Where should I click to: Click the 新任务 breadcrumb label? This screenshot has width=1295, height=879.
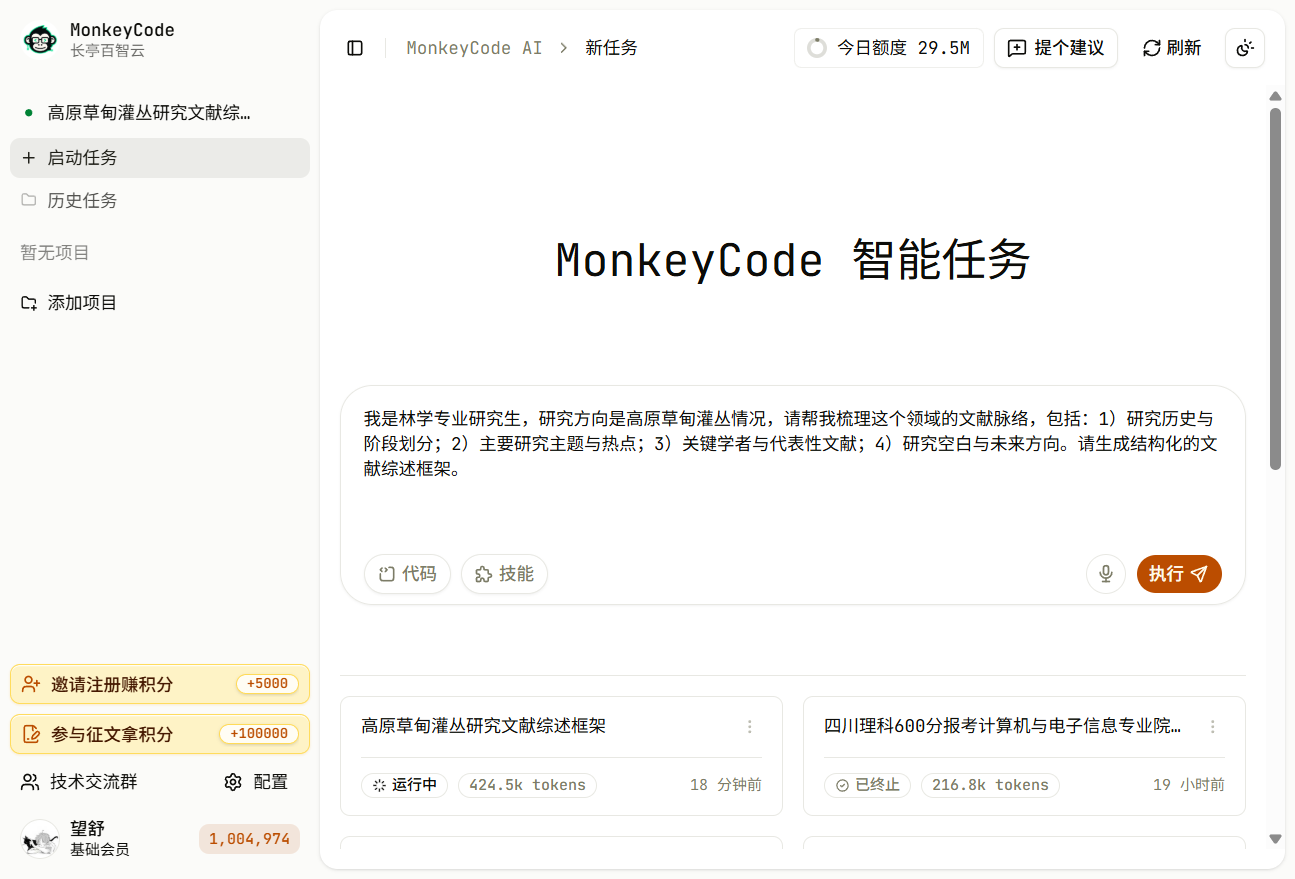[x=612, y=48]
